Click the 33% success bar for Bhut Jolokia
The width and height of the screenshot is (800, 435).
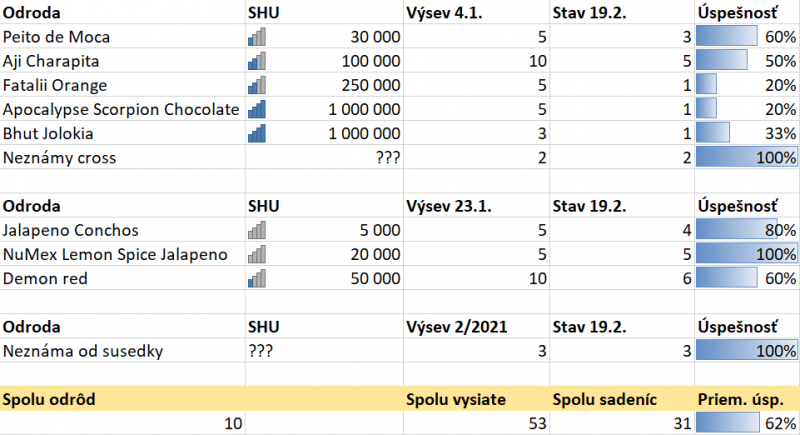(714, 133)
